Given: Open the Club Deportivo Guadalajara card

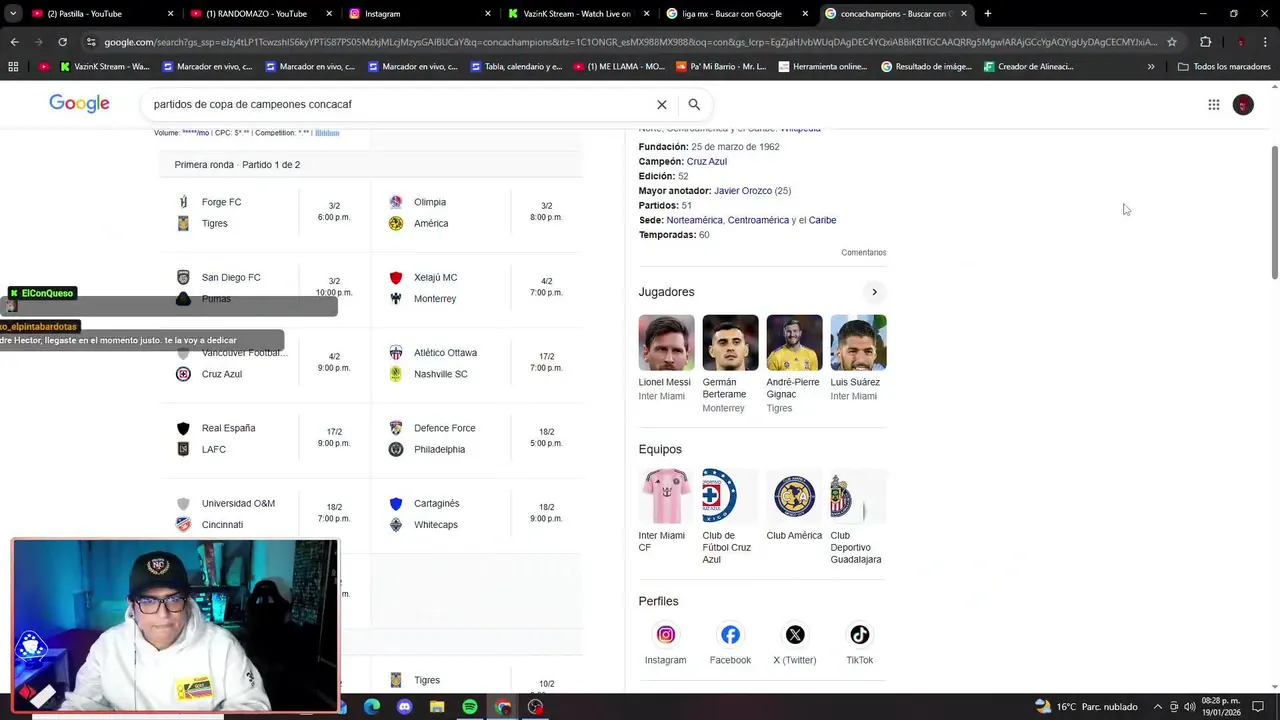Looking at the screenshot, I should pos(857,517).
